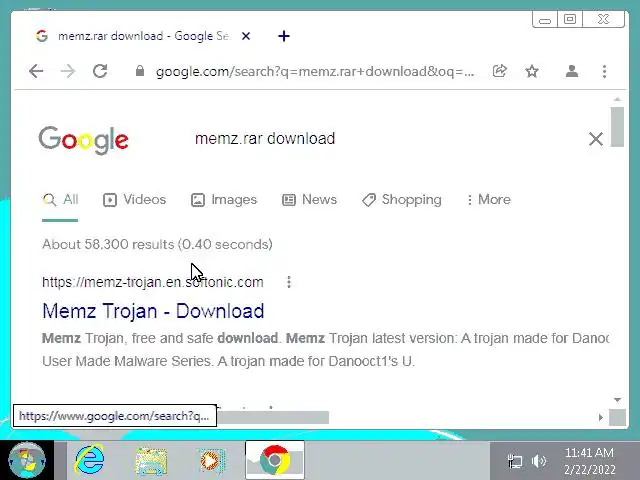Screen dimensions: 640x480
Task: Minimize the Chrome window
Action: pyautogui.click(x=545, y=20)
